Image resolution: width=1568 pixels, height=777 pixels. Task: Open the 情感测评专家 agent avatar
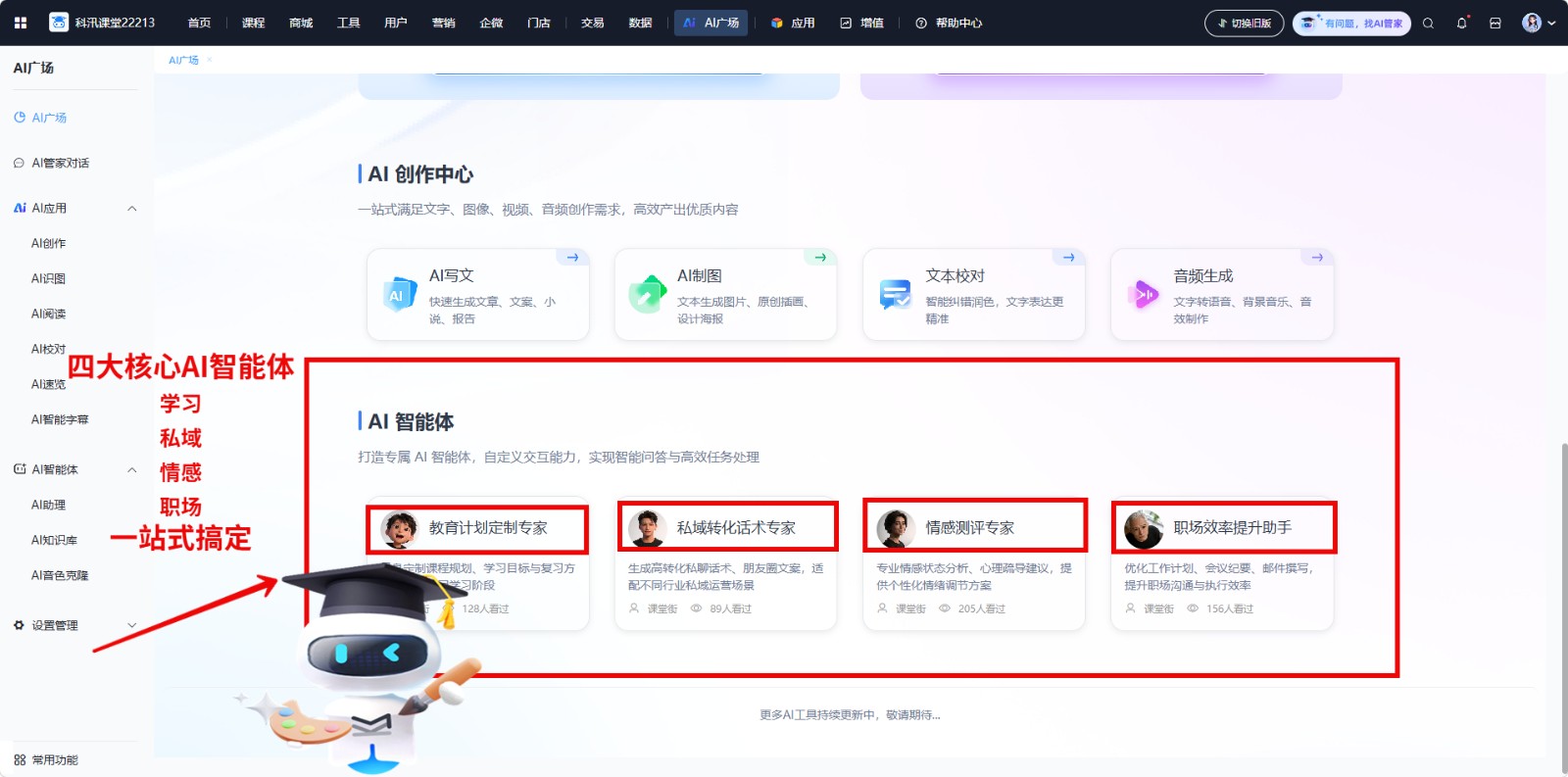(896, 529)
